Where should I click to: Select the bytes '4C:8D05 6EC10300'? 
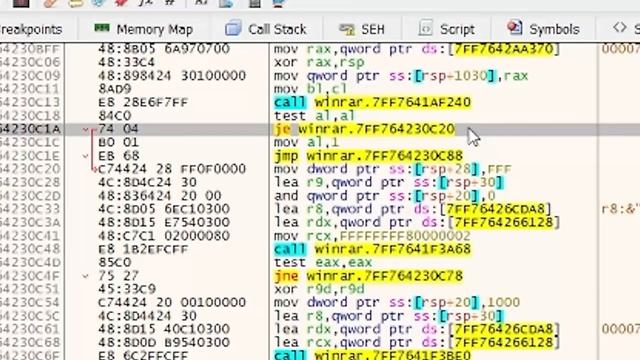click(164, 209)
